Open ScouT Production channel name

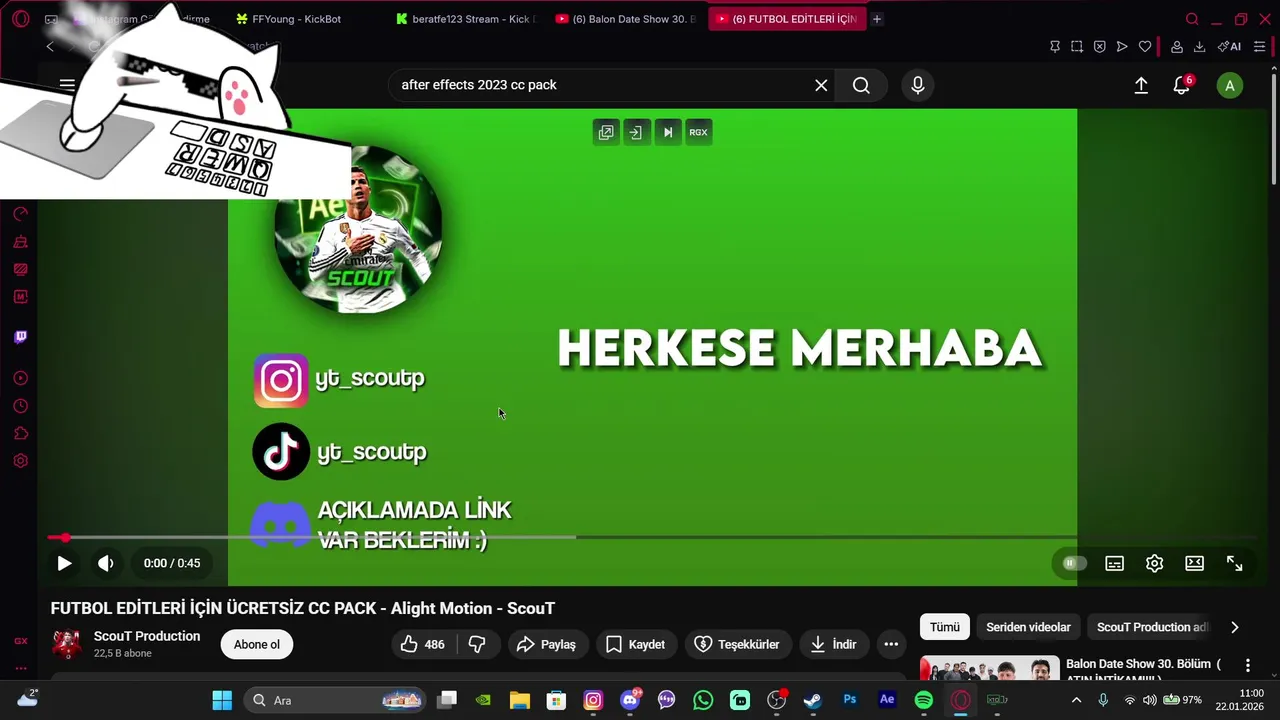[x=147, y=636]
